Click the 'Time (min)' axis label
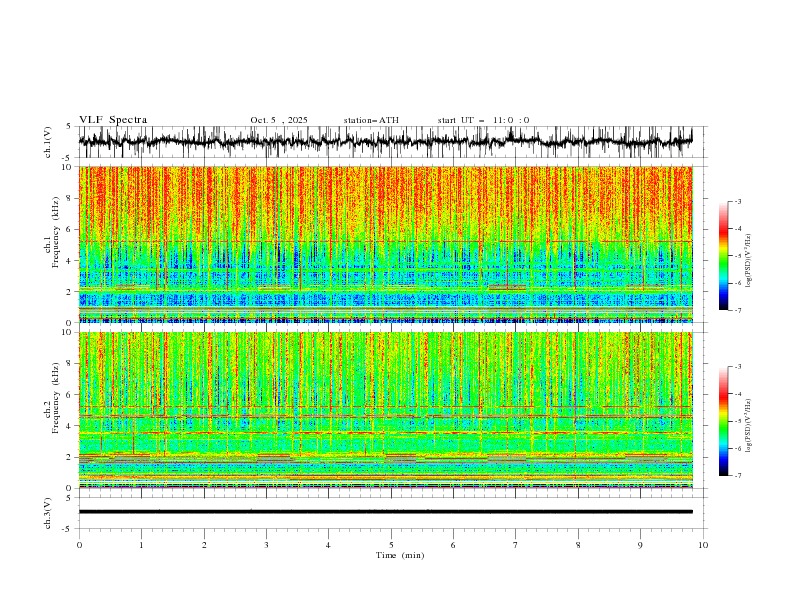Image resolution: width=792 pixels, height=612 pixels. click(x=400, y=555)
